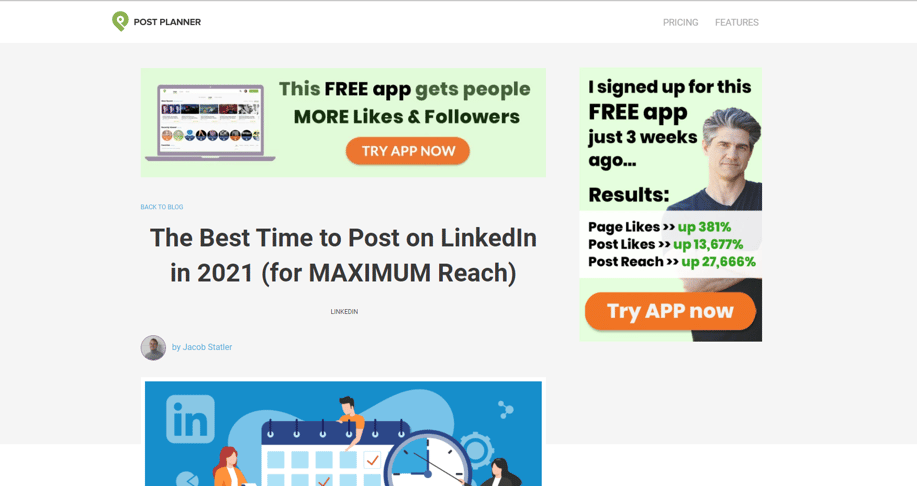The width and height of the screenshot is (917, 486).
Task: Go back via BACK TO BLOG link
Action: [162, 207]
